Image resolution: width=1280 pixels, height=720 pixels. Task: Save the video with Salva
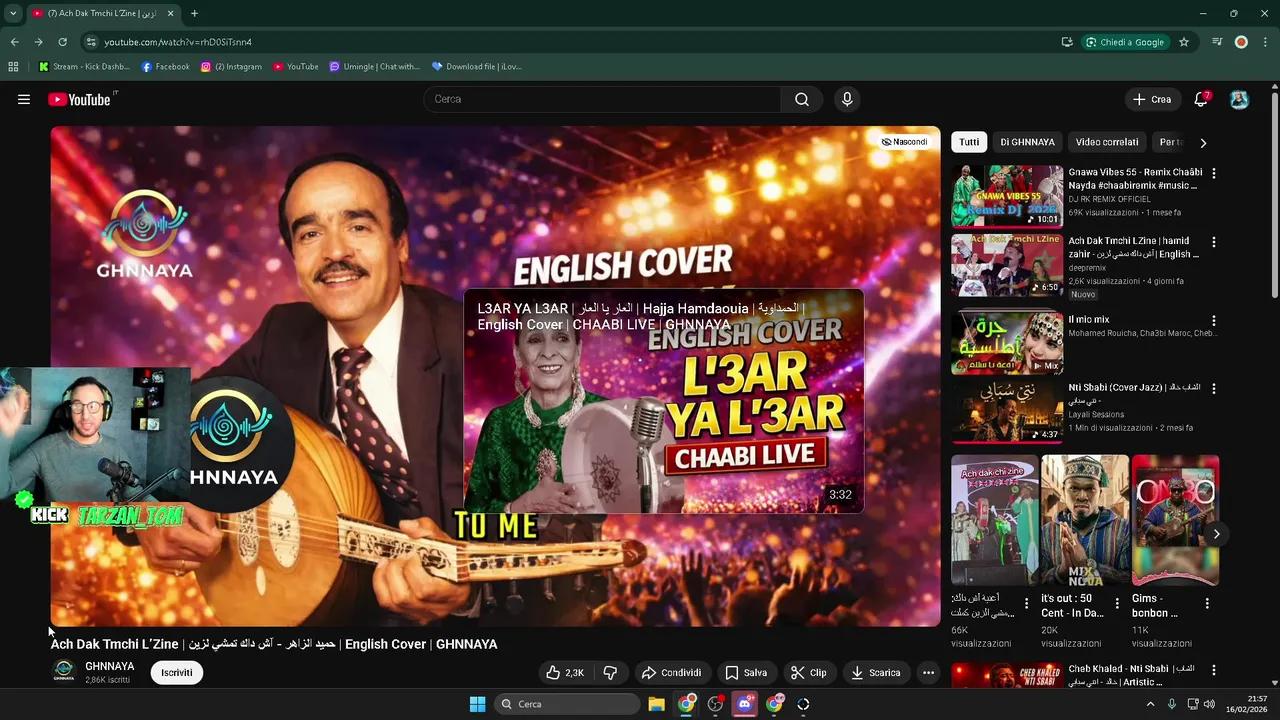coord(746,673)
